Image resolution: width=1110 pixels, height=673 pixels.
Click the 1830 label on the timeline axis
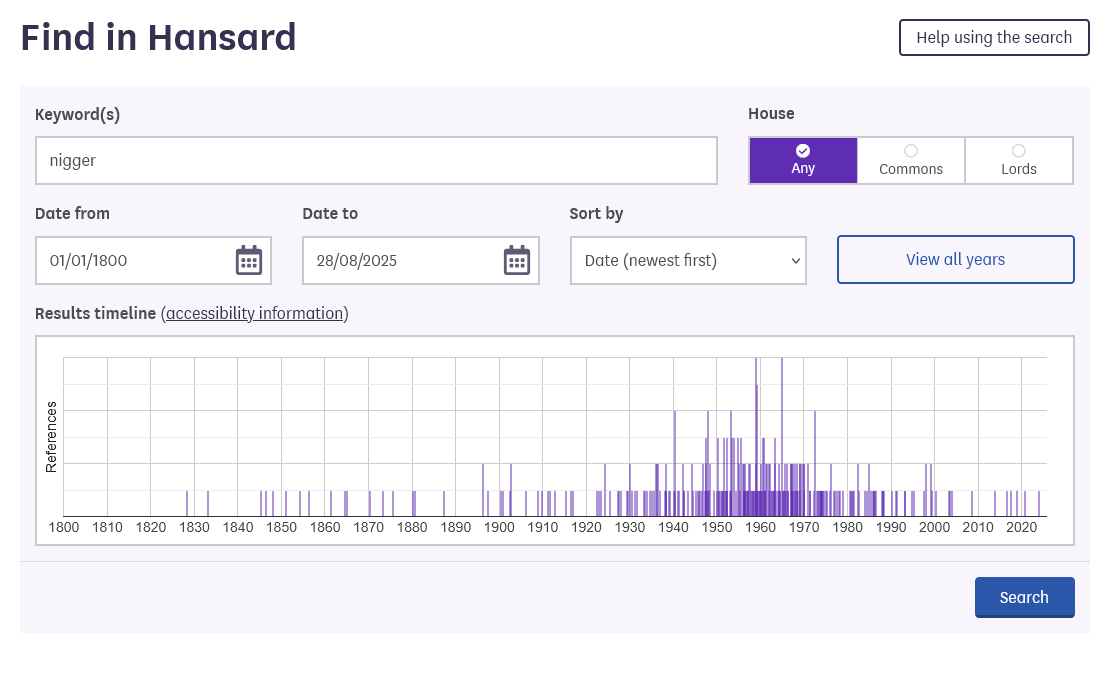[x=194, y=527]
